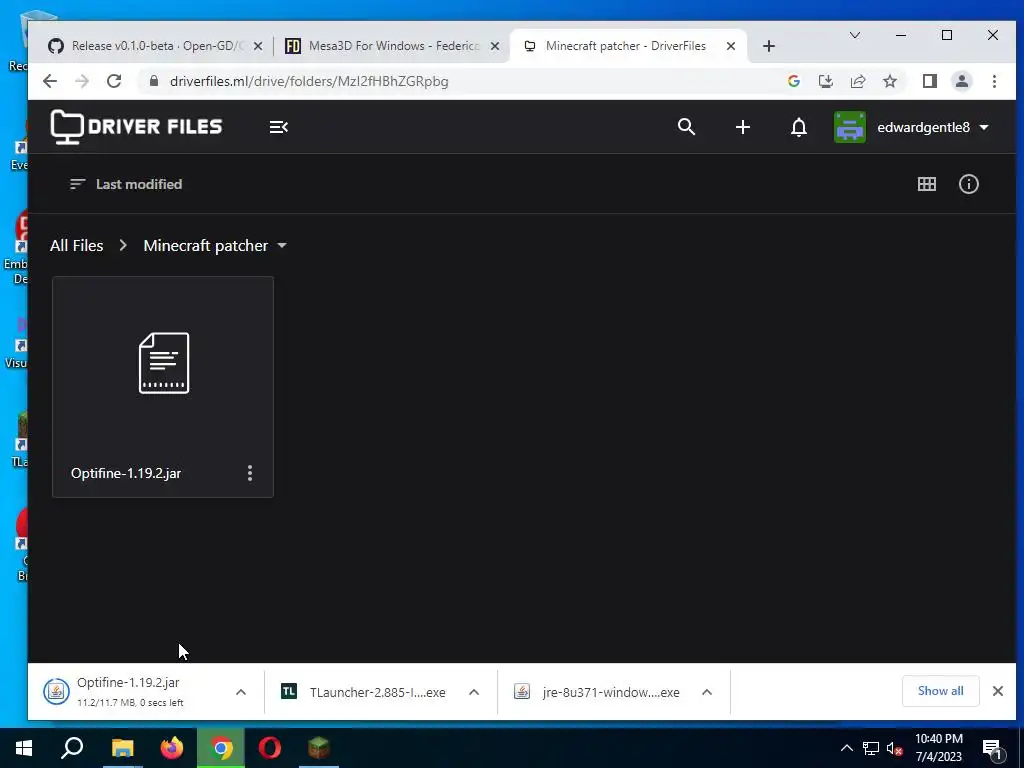1024x768 pixels.
Task: Open Windows Start menu
Action: [x=24, y=748]
